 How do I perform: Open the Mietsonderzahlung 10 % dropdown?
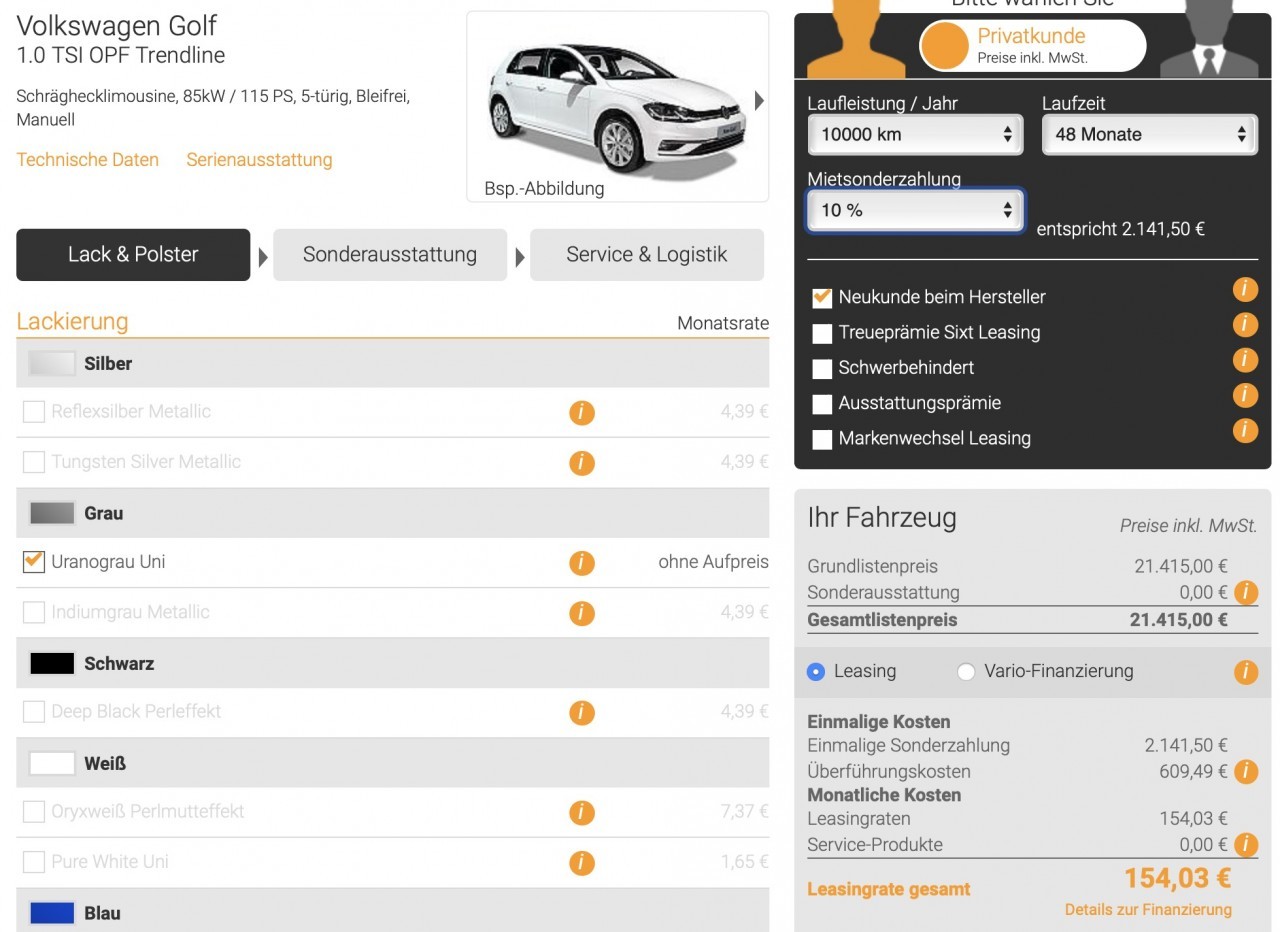[915, 210]
